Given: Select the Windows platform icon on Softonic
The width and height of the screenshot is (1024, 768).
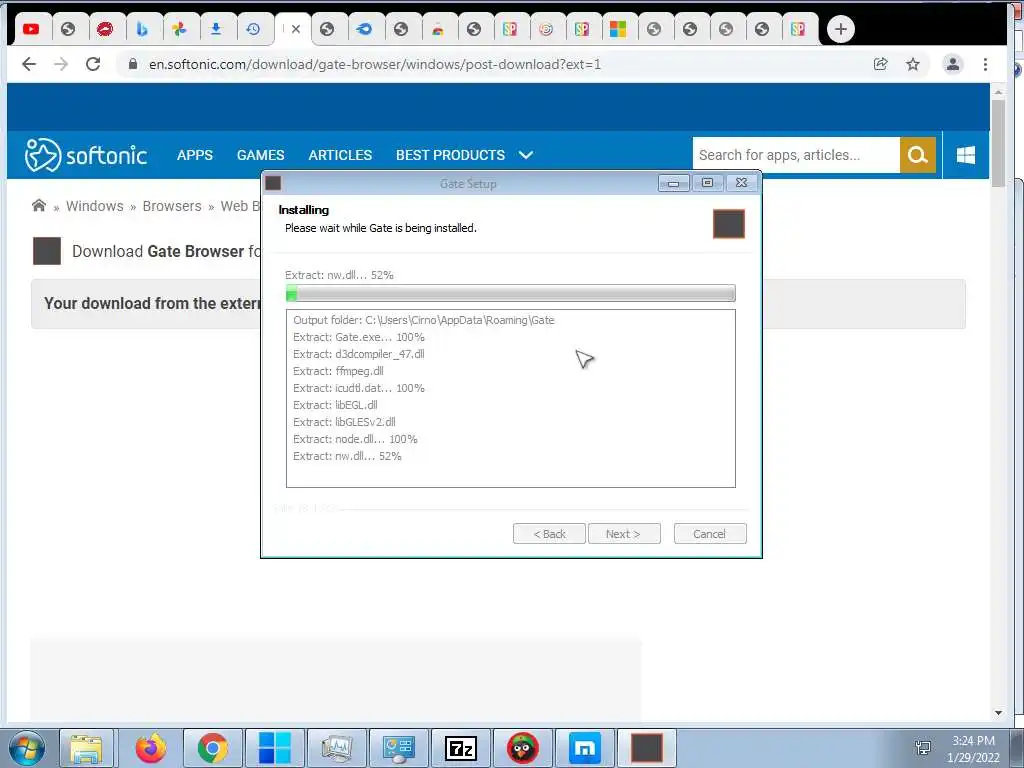Looking at the screenshot, I should click(x=965, y=155).
